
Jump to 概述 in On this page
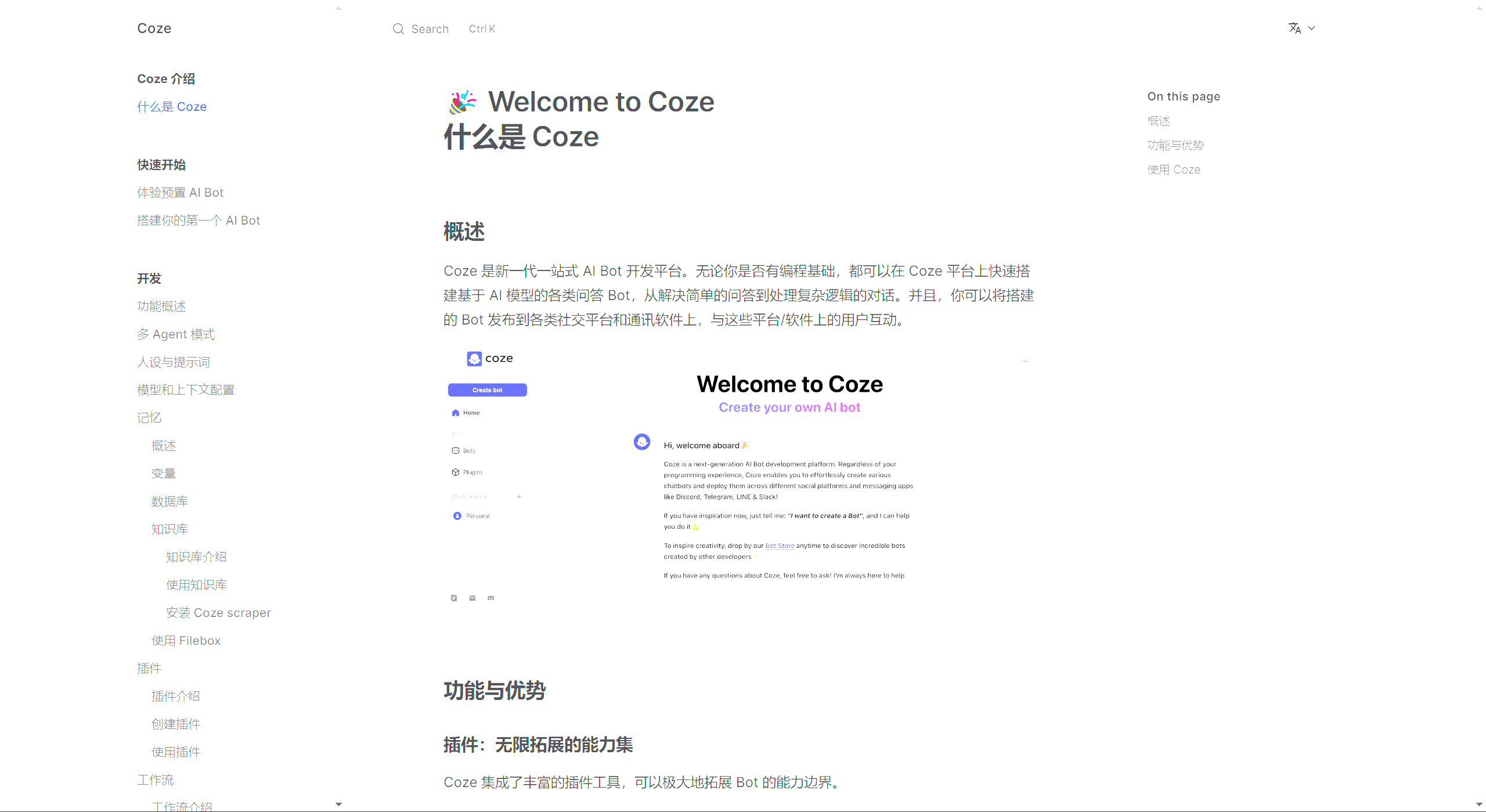click(1159, 121)
